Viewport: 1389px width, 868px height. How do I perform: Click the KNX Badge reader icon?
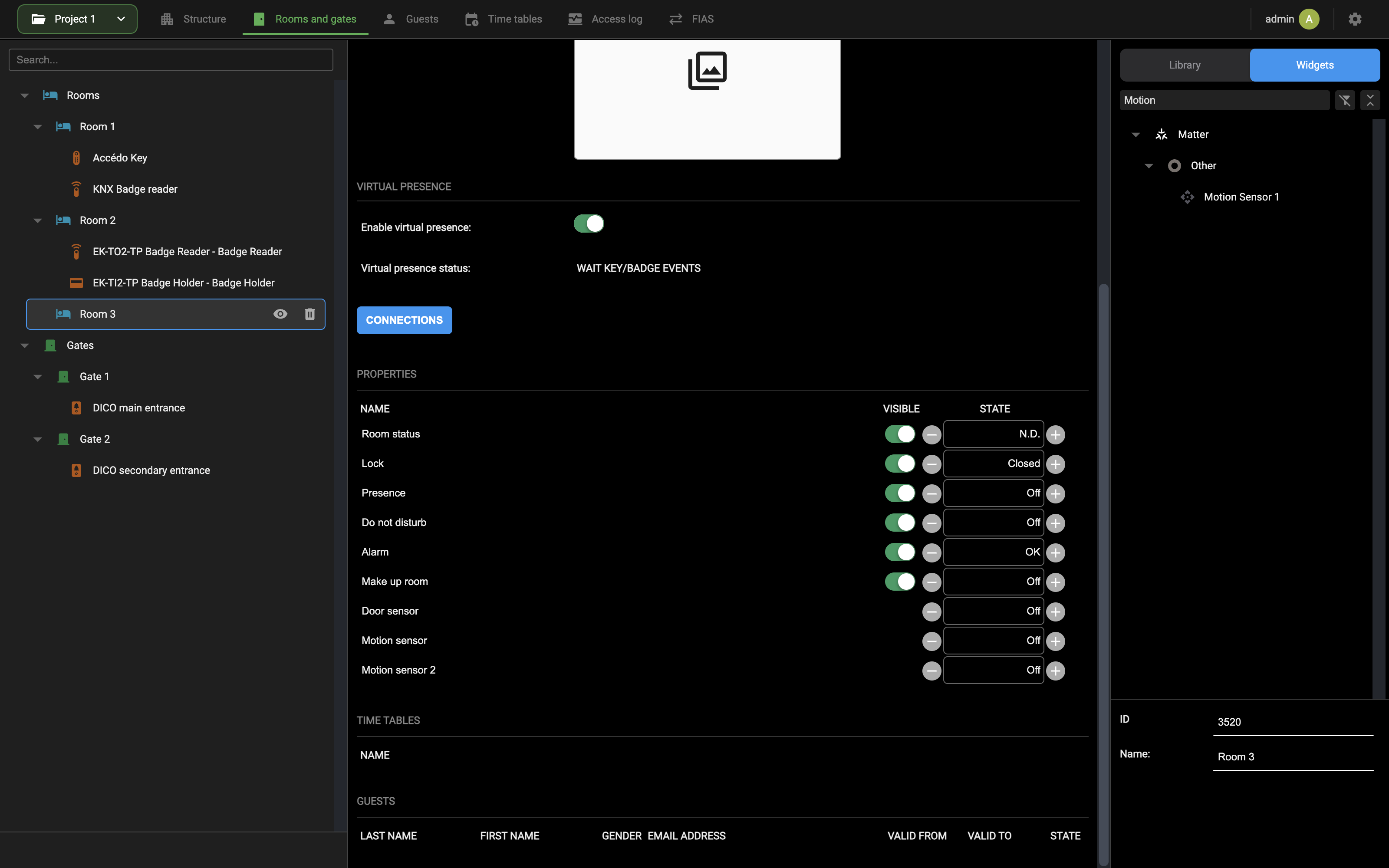76,189
